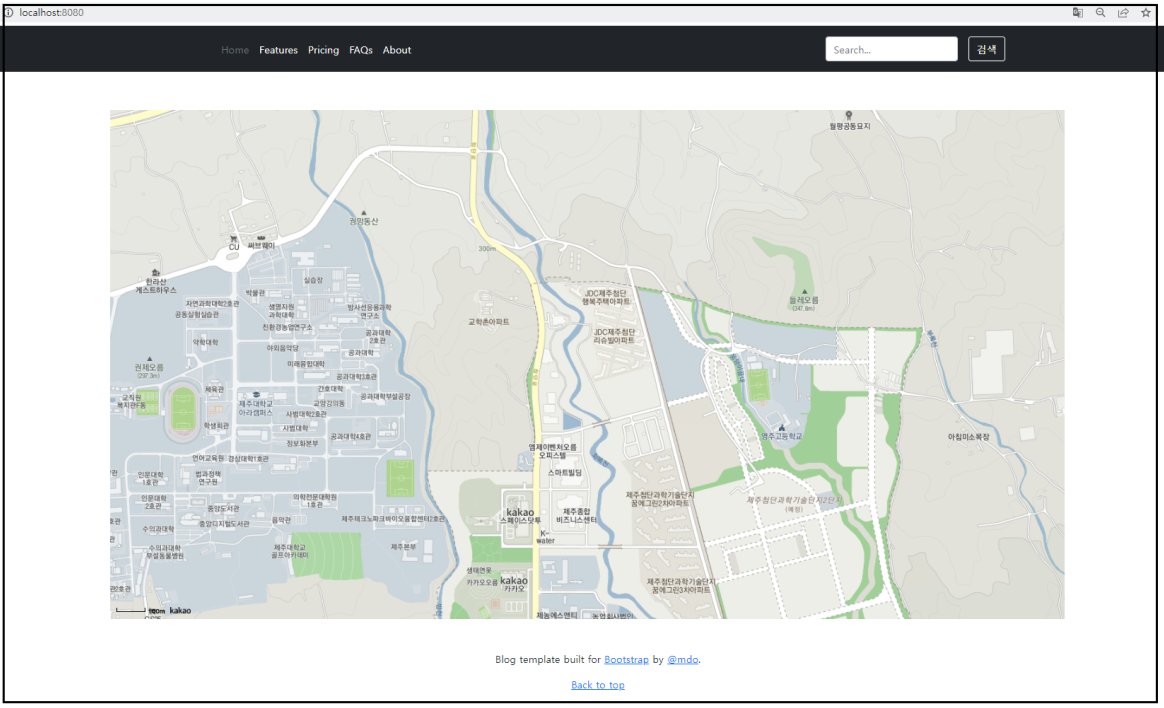This screenshot has height=708, width=1164.
Task: Click the kakao 스페이스닷투 label on map
Action: [520, 516]
